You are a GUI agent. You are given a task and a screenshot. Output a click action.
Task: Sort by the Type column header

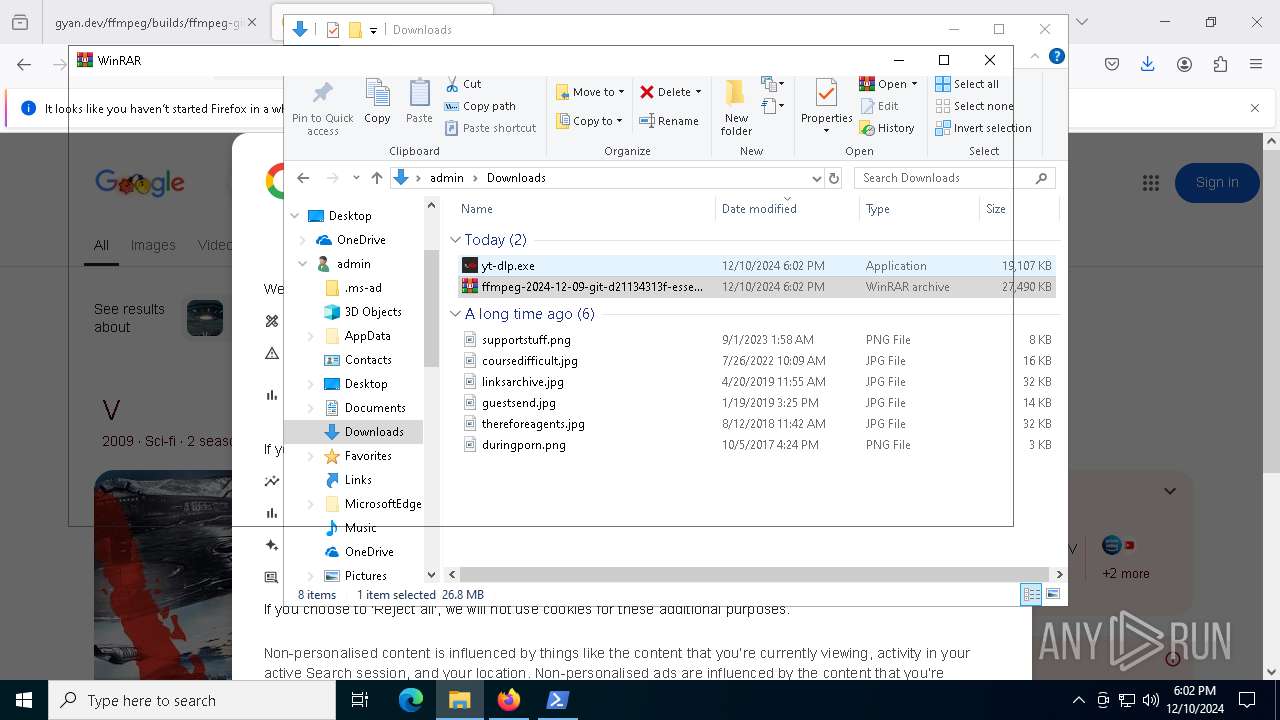click(920, 209)
